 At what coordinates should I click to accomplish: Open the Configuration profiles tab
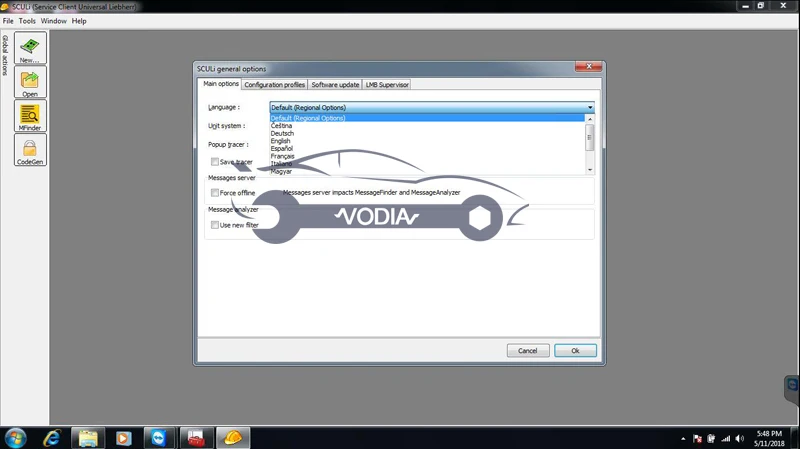click(x=274, y=85)
